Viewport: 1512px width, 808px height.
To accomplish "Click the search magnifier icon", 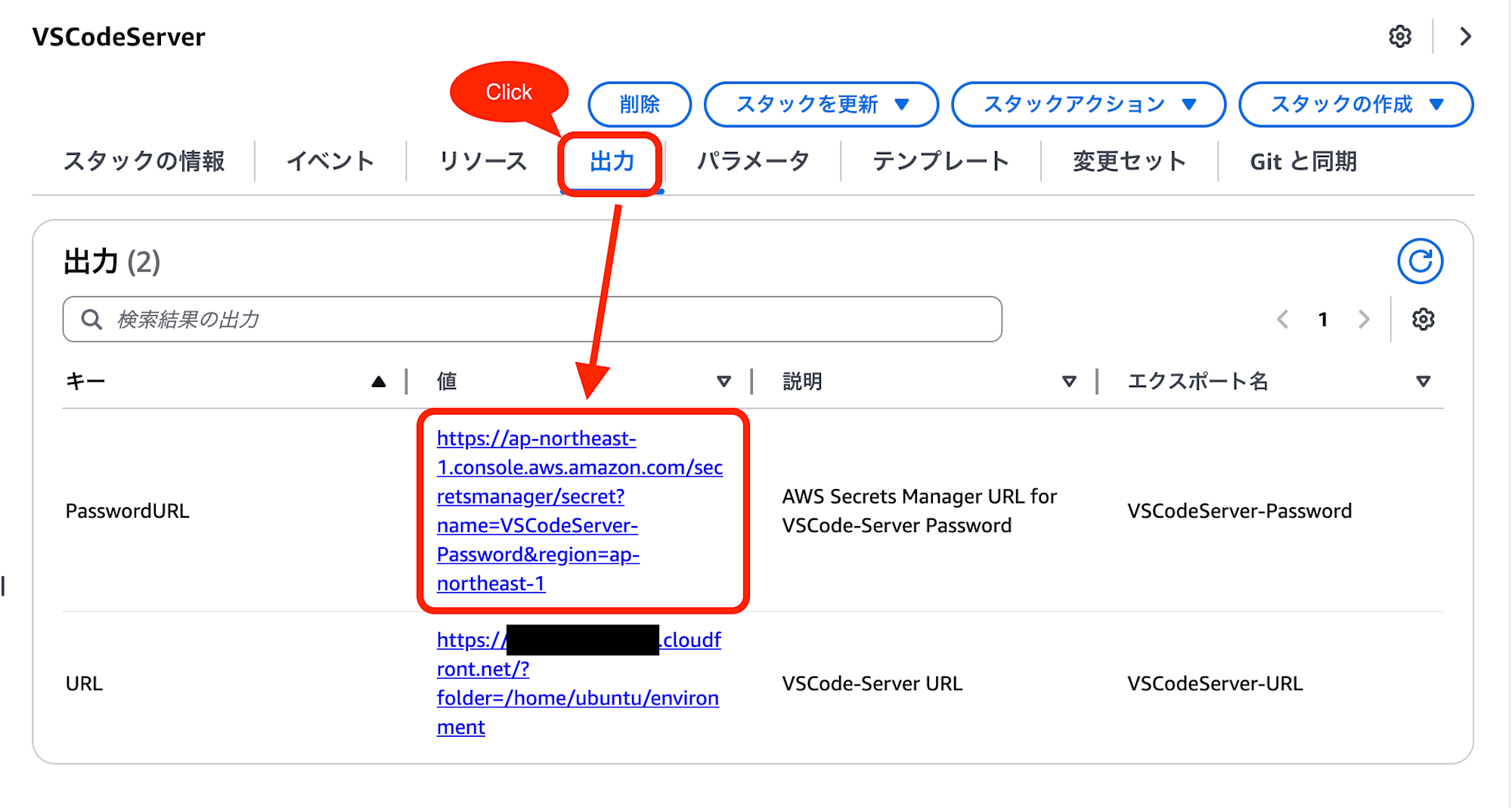I will coord(91,319).
